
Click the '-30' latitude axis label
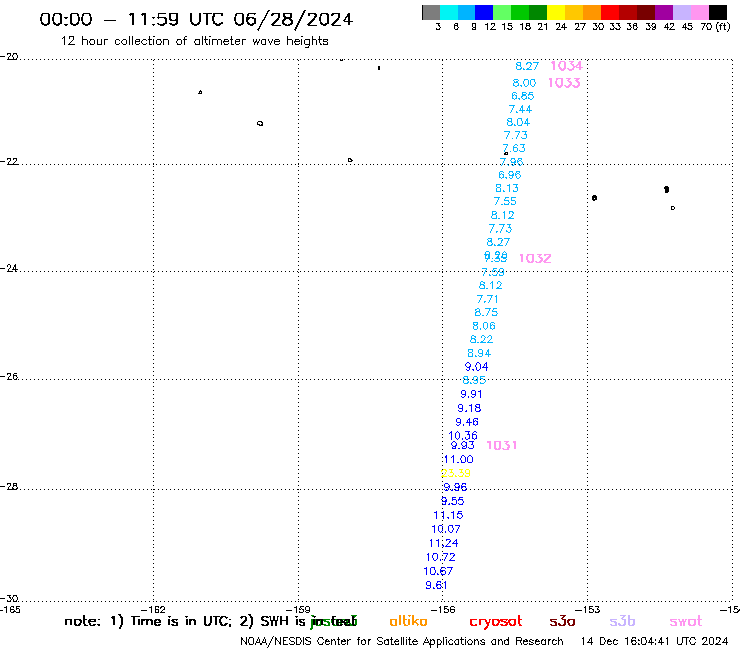(x=9, y=599)
